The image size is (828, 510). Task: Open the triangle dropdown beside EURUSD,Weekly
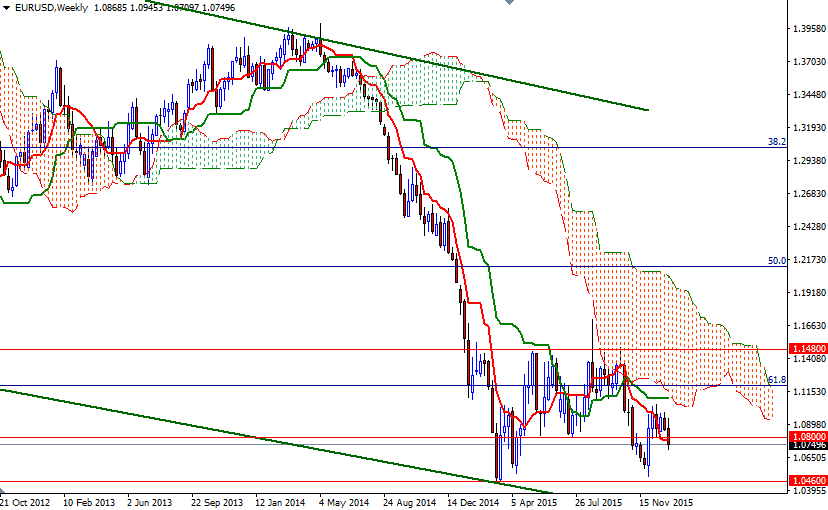[x=6, y=8]
